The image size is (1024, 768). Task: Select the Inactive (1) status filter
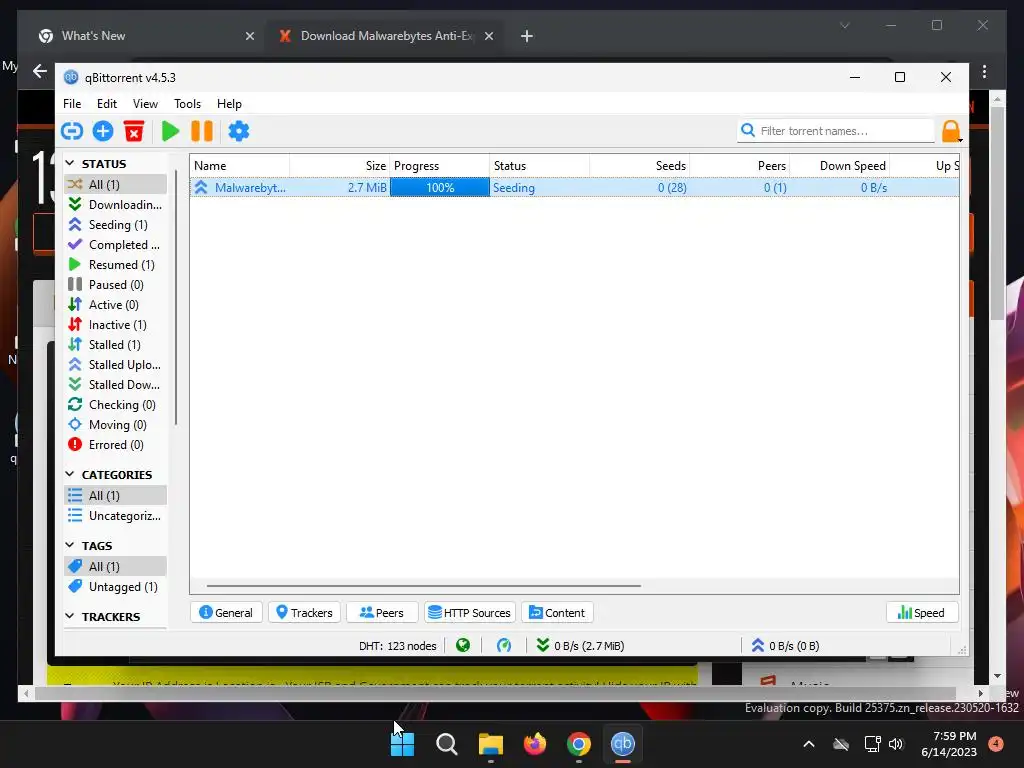pyautogui.click(x=116, y=325)
